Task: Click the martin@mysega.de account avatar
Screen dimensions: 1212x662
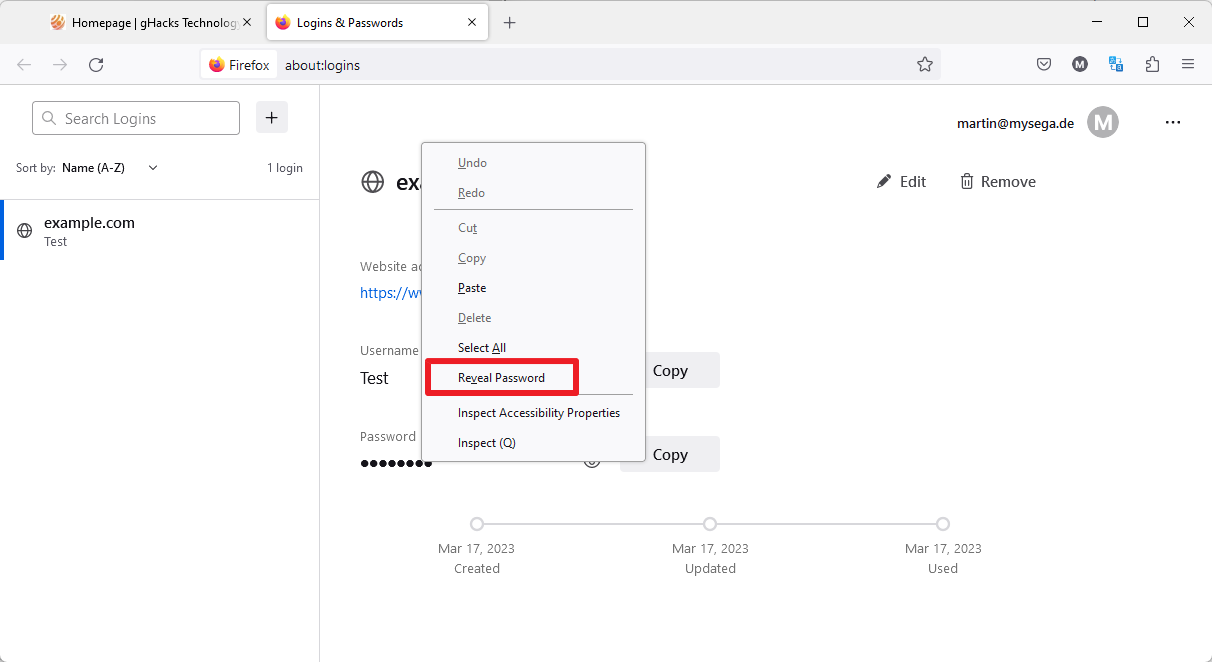Action: tap(1103, 122)
